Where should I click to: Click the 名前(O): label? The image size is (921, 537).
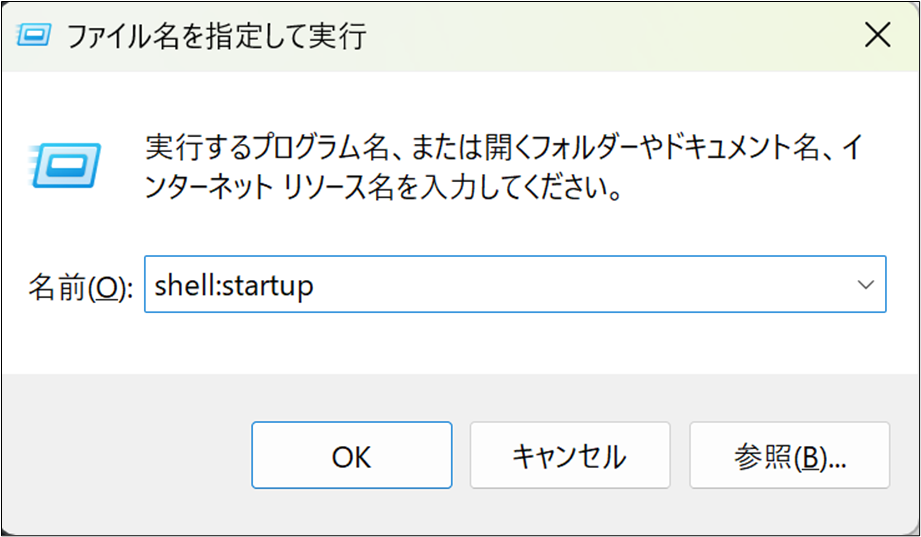click(x=80, y=287)
